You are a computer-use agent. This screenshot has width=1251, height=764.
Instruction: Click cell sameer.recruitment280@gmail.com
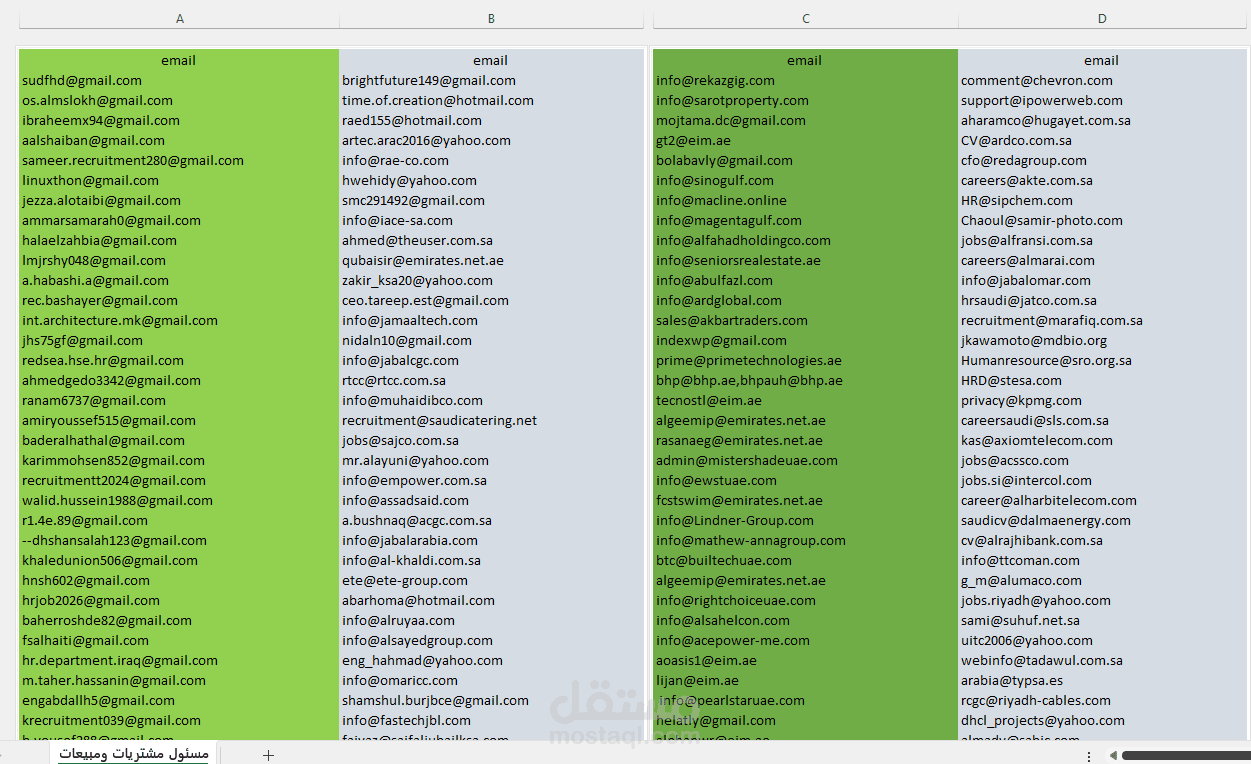point(179,160)
